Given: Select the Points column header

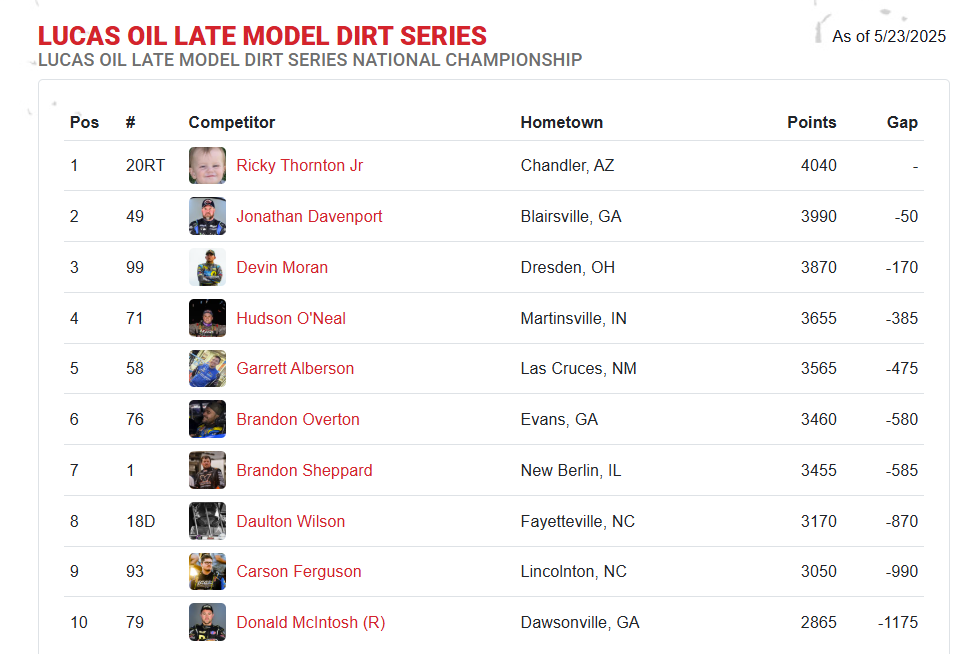Looking at the screenshot, I should 811,122.
